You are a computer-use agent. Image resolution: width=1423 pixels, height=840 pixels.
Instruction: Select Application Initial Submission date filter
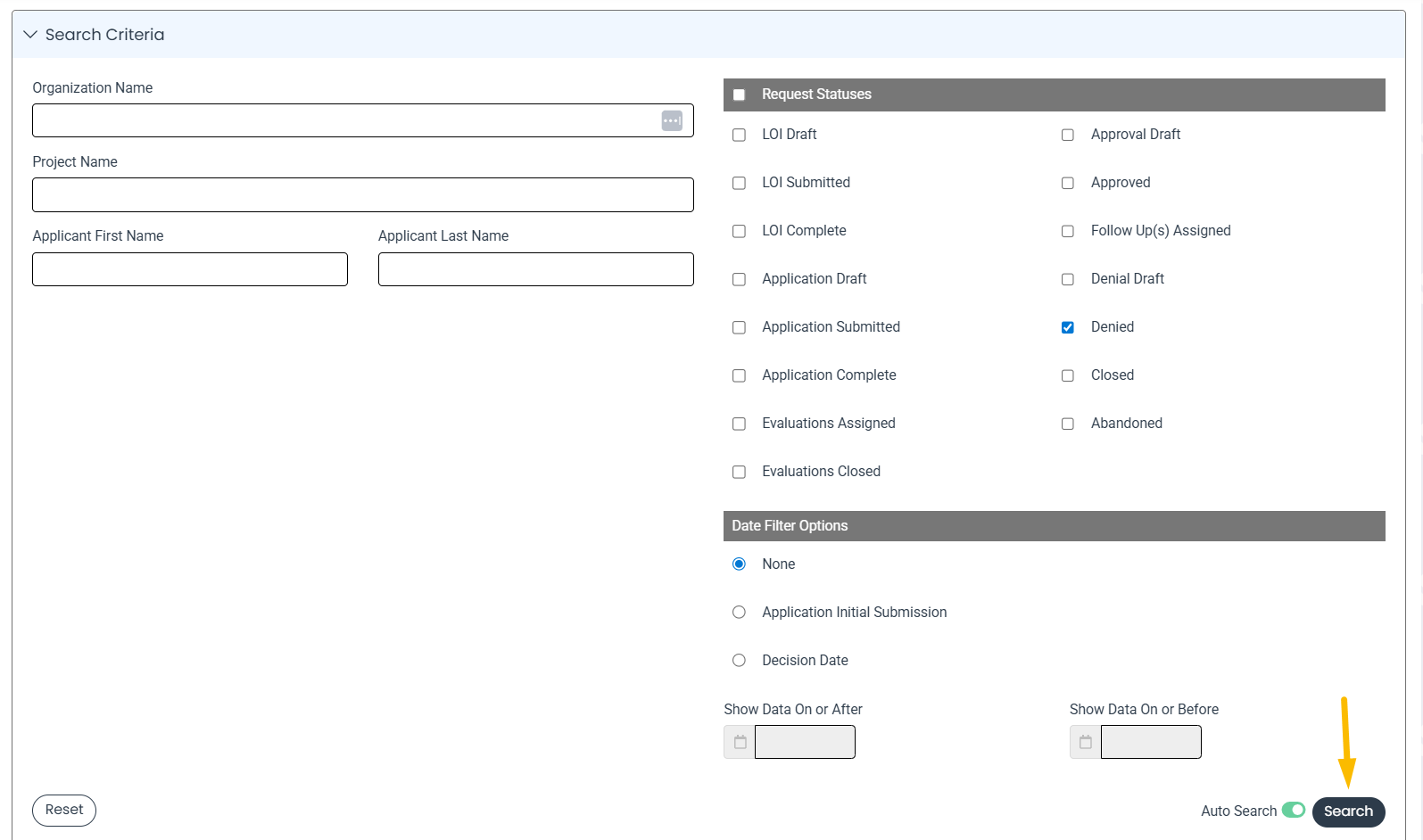739,612
